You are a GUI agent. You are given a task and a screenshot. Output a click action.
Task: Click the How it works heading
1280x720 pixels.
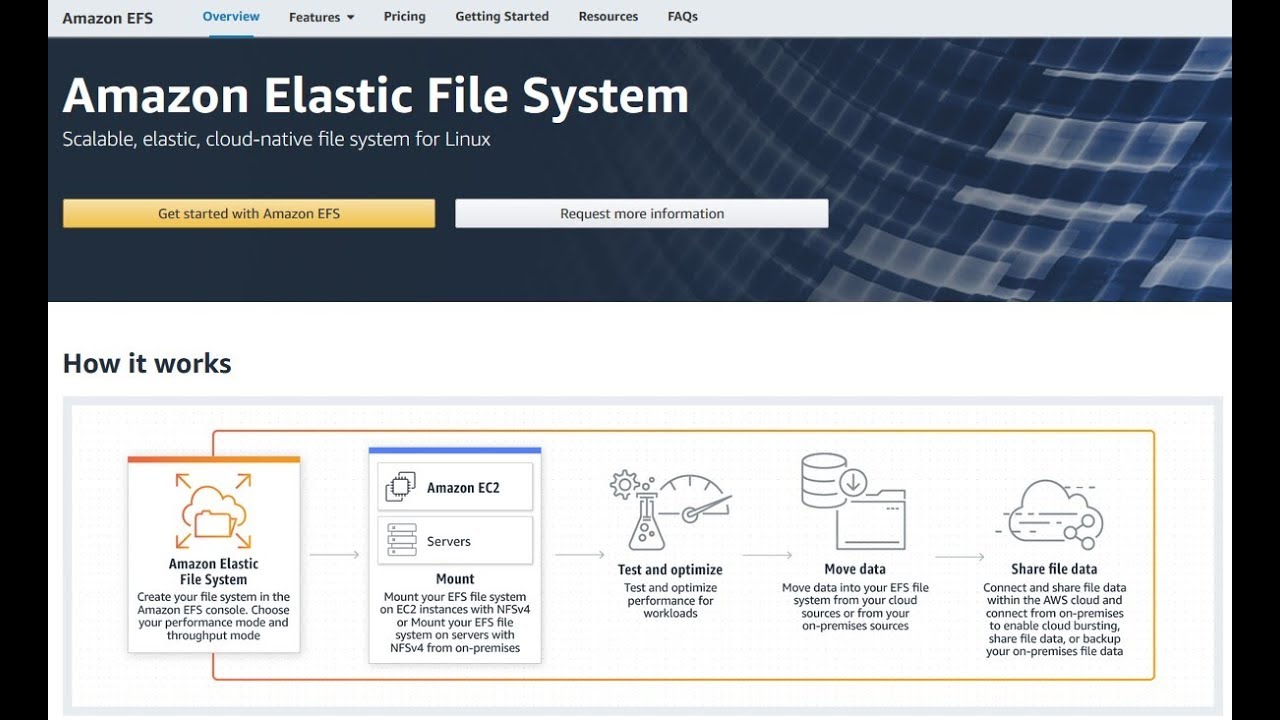pos(147,363)
